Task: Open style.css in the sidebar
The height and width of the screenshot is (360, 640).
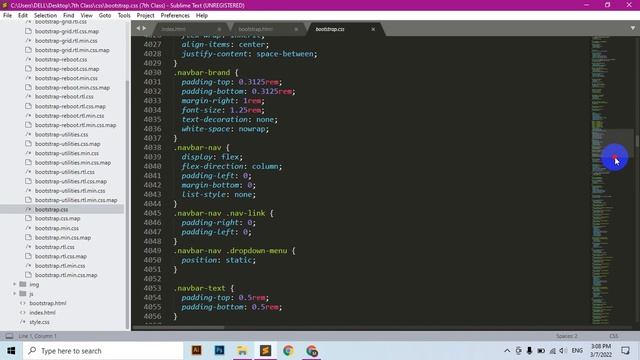Action: tap(40, 322)
